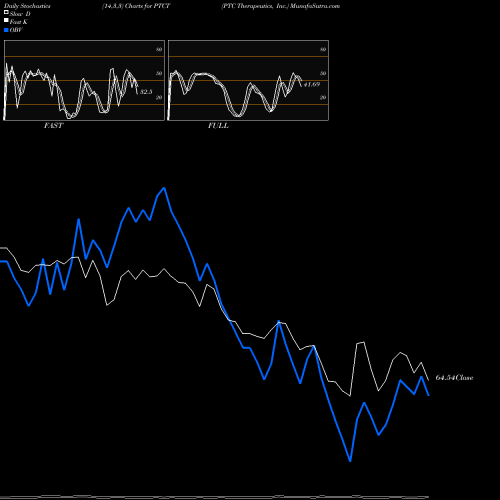Click the 20 axis label in FAST chart
500x500 pixels.
tap(159, 97)
